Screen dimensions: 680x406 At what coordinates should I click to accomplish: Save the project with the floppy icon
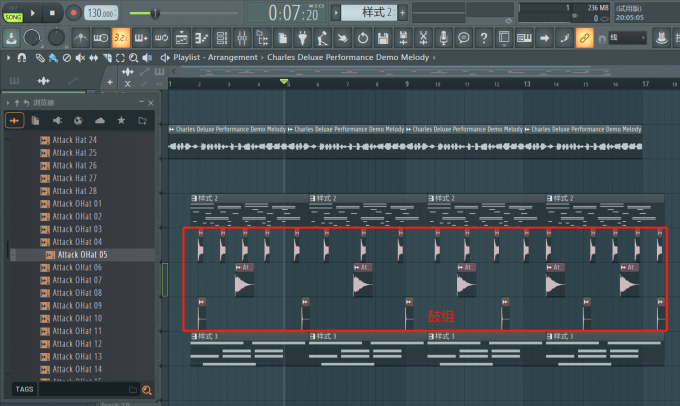coord(383,38)
